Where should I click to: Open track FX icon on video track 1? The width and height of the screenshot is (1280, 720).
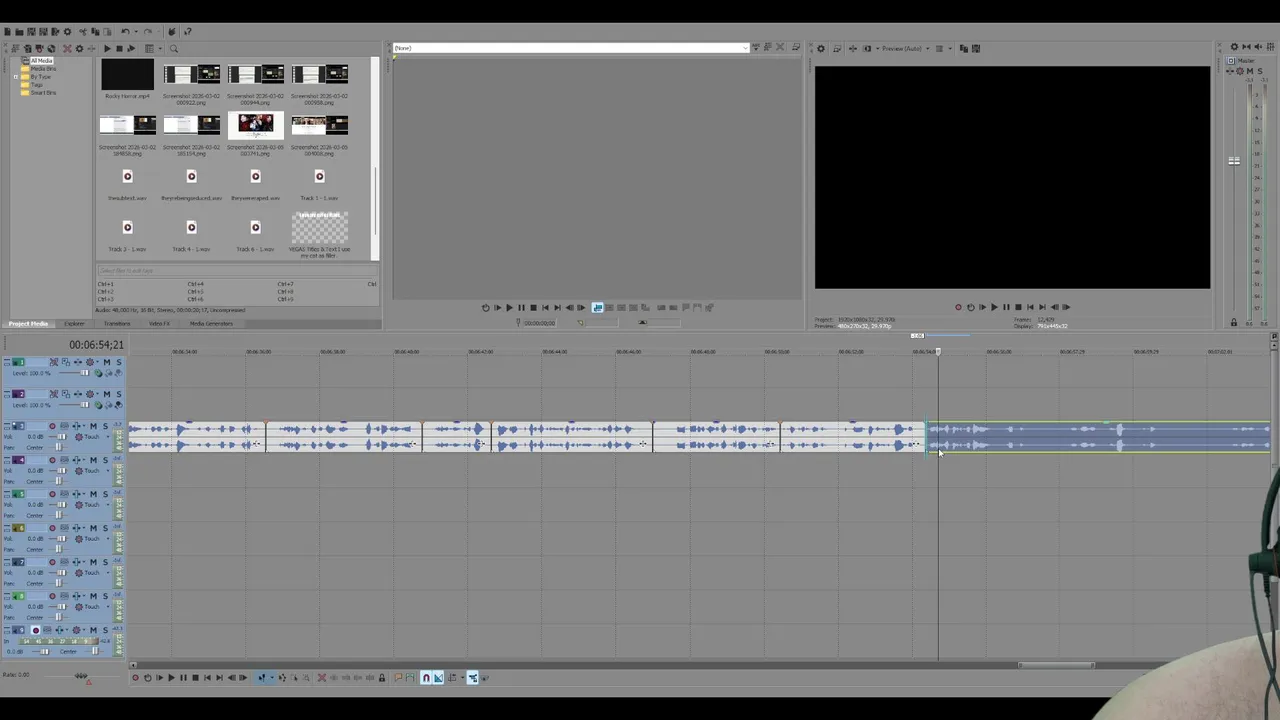tap(78, 362)
